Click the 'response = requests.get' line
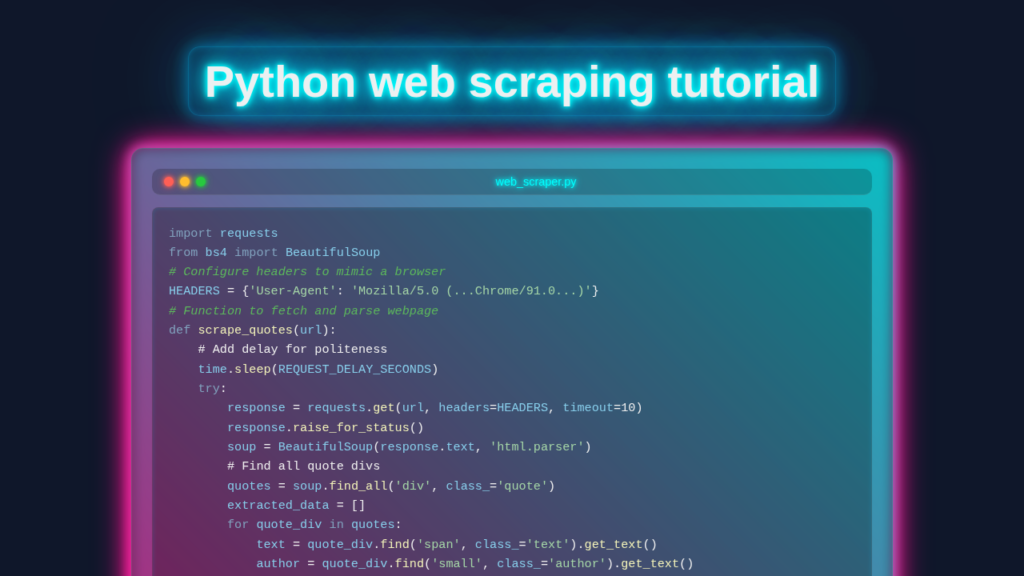Viewport: 1024px width, 576px height. pos(435,408)
